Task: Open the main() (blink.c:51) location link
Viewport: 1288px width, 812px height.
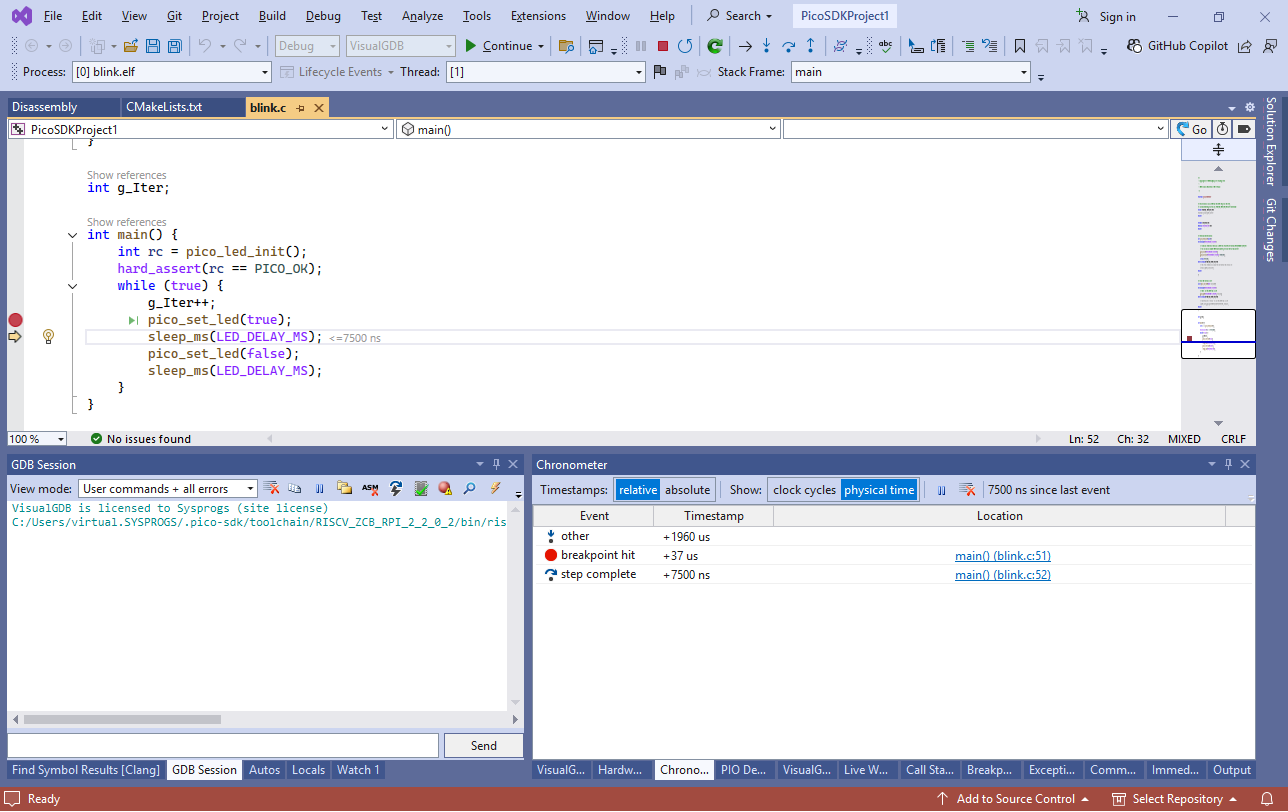Action: click(1002, 556)
